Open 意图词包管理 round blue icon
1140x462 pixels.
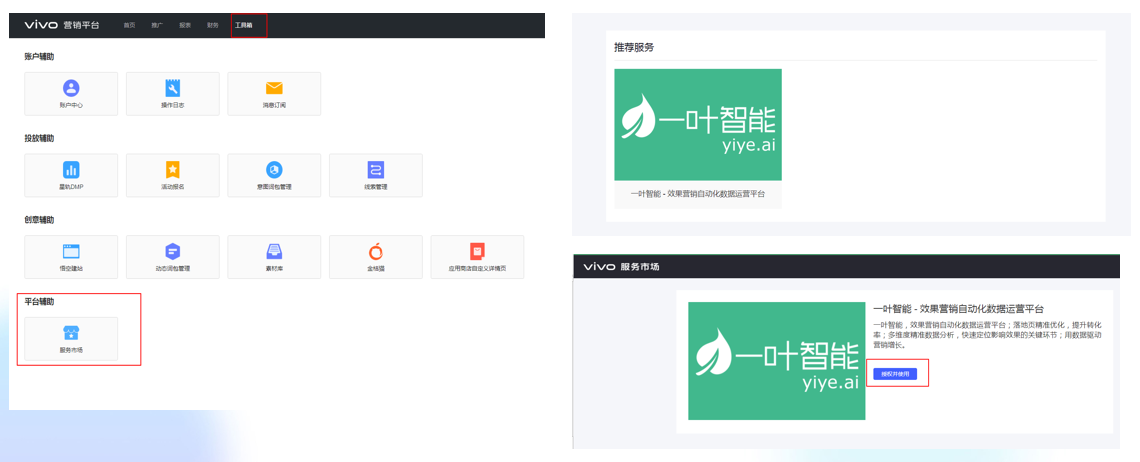click(x=274, y=170)
